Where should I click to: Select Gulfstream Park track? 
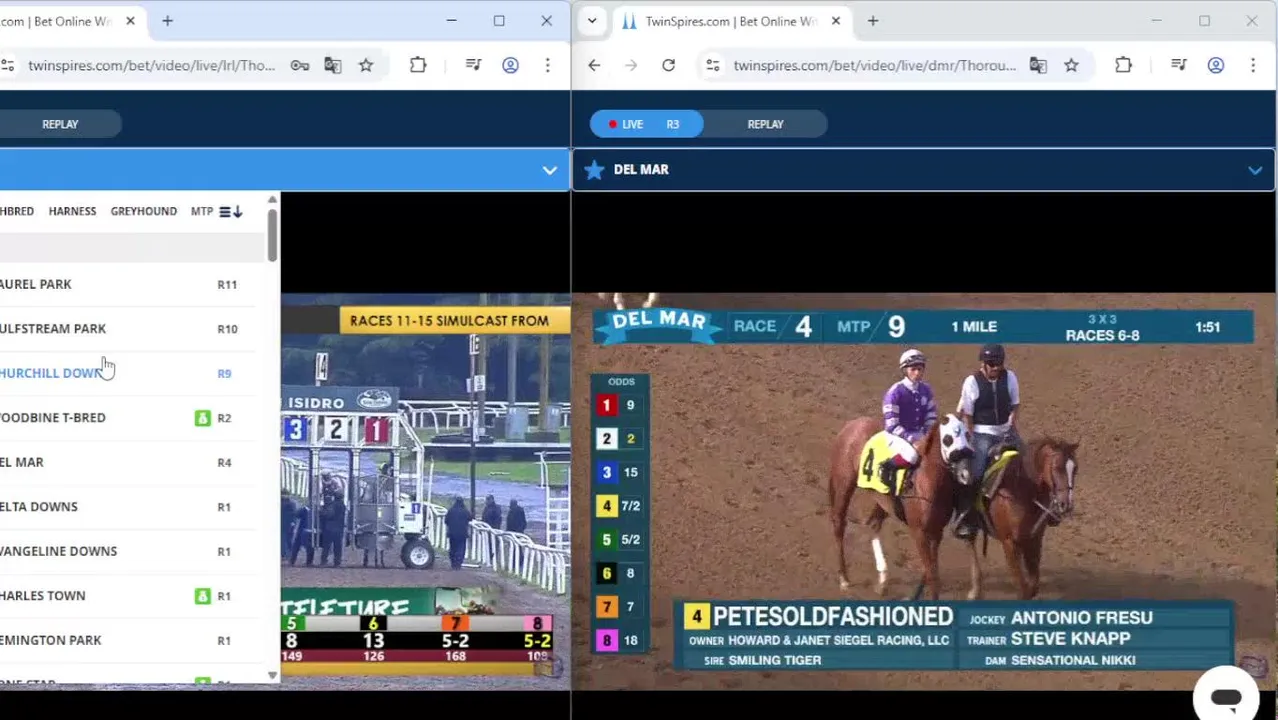point(127,329)
